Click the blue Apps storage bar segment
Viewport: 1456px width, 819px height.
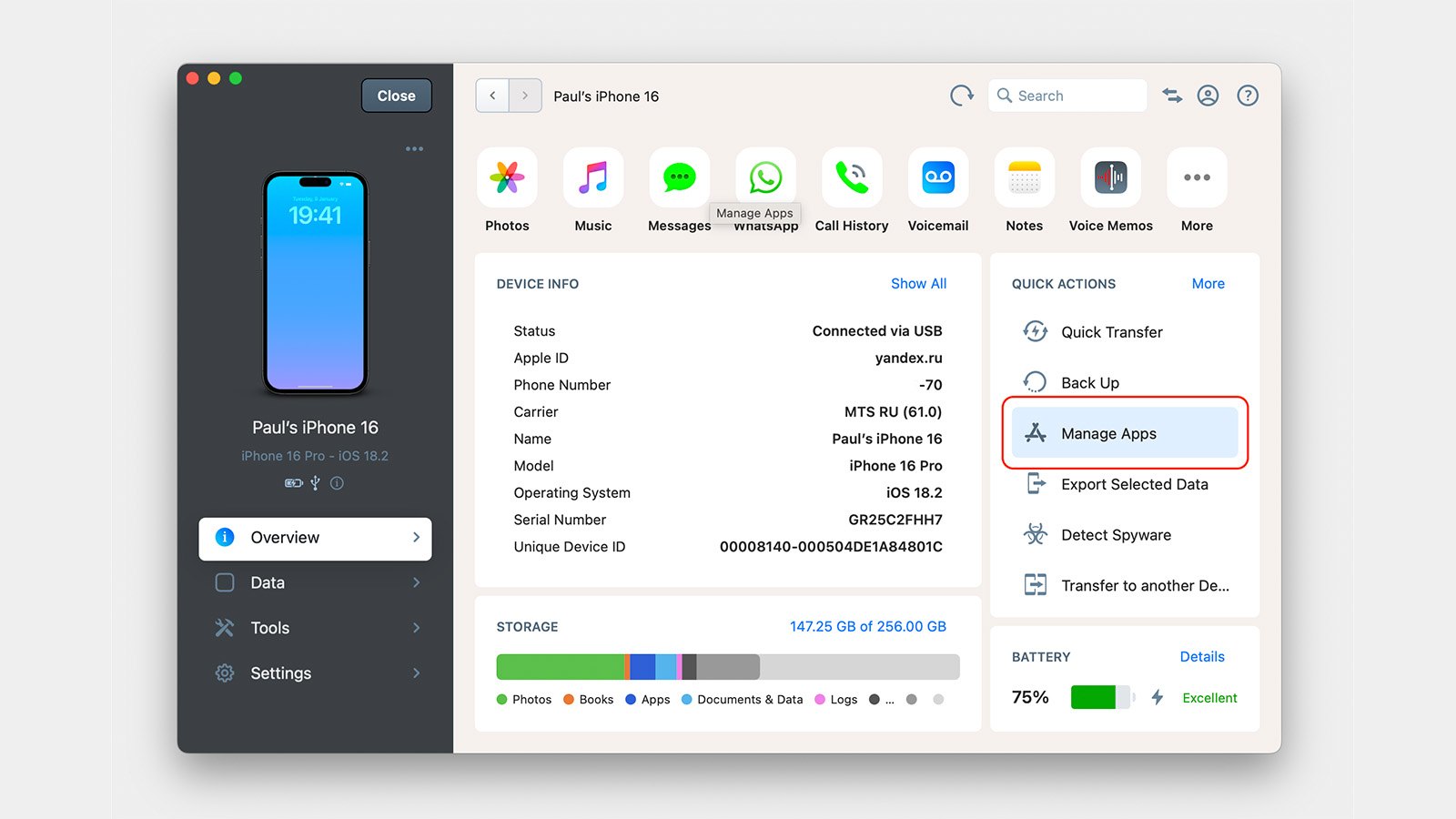pyautogui.click(x=642, y=667)
